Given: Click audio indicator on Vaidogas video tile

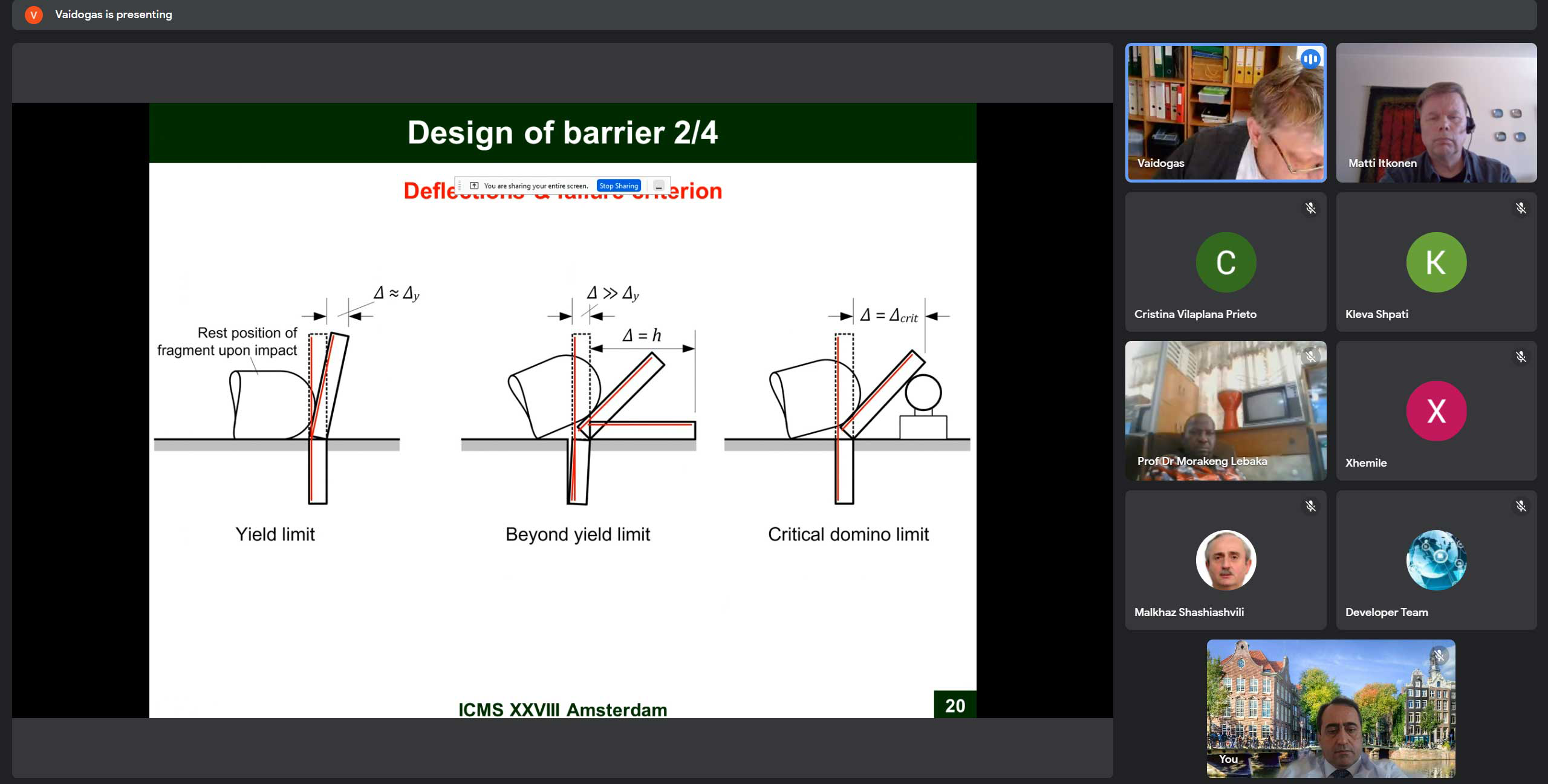Looking at the screenshot, I should pos(1310,59).
